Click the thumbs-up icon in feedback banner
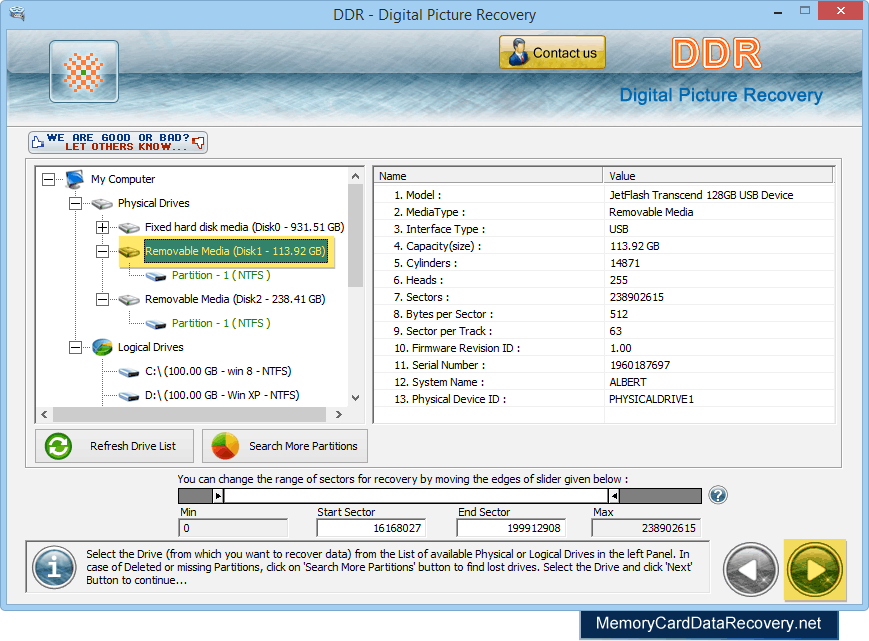The image size is (869, 641). coord(38,142)
